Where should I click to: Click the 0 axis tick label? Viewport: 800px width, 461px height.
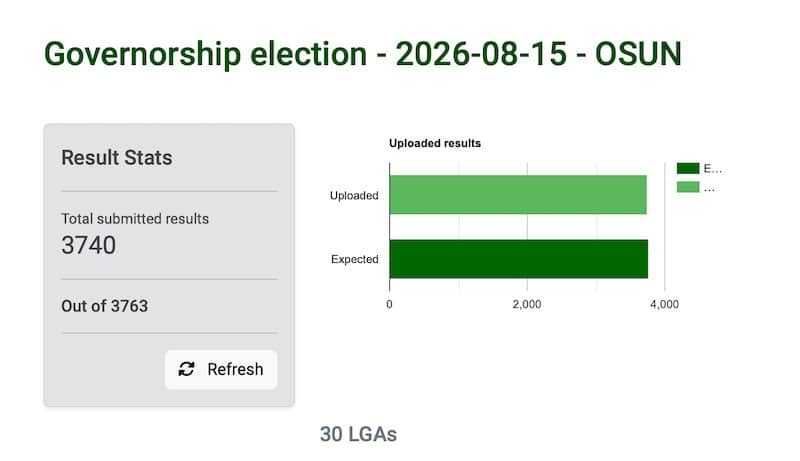389,304
